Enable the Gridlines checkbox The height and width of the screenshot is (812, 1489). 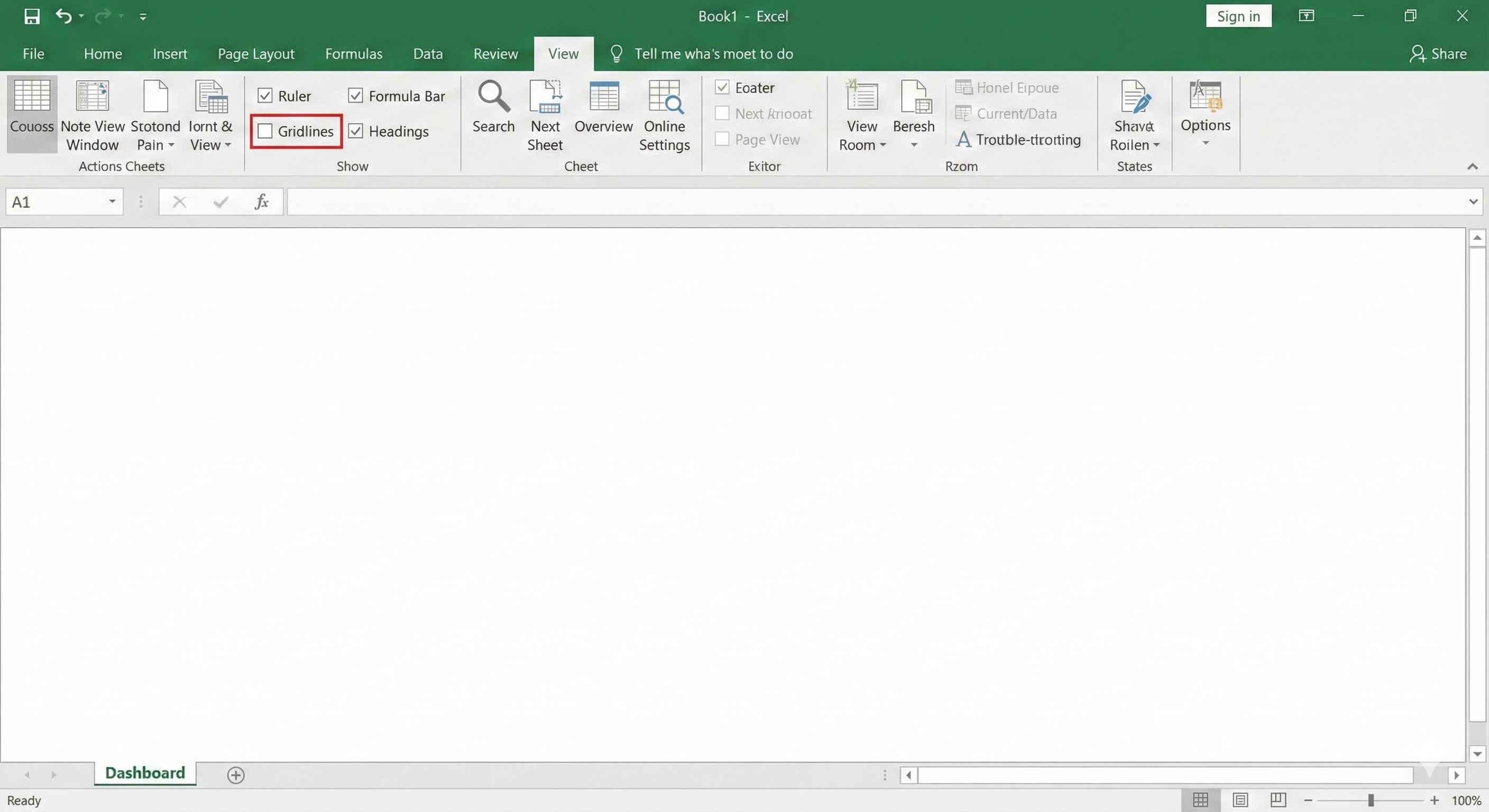(x=265, y=131)
